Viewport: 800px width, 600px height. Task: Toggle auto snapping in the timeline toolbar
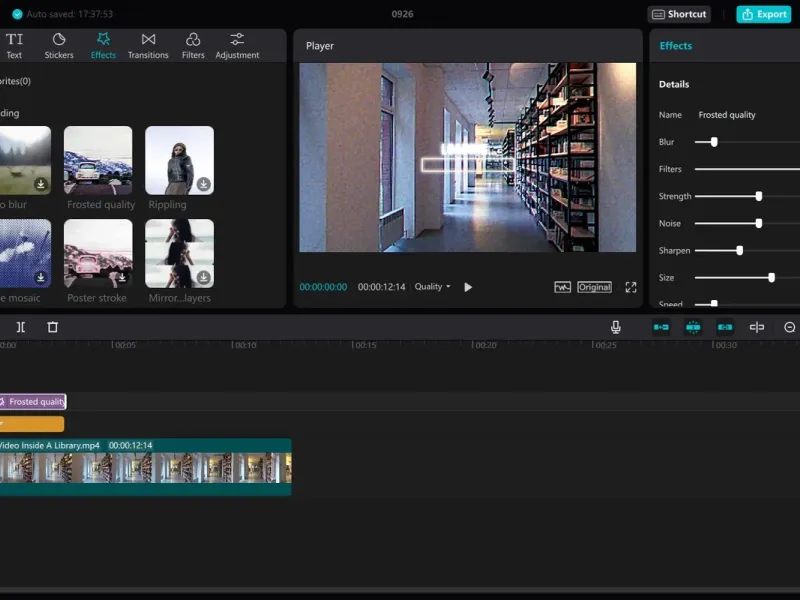point(693,327)
